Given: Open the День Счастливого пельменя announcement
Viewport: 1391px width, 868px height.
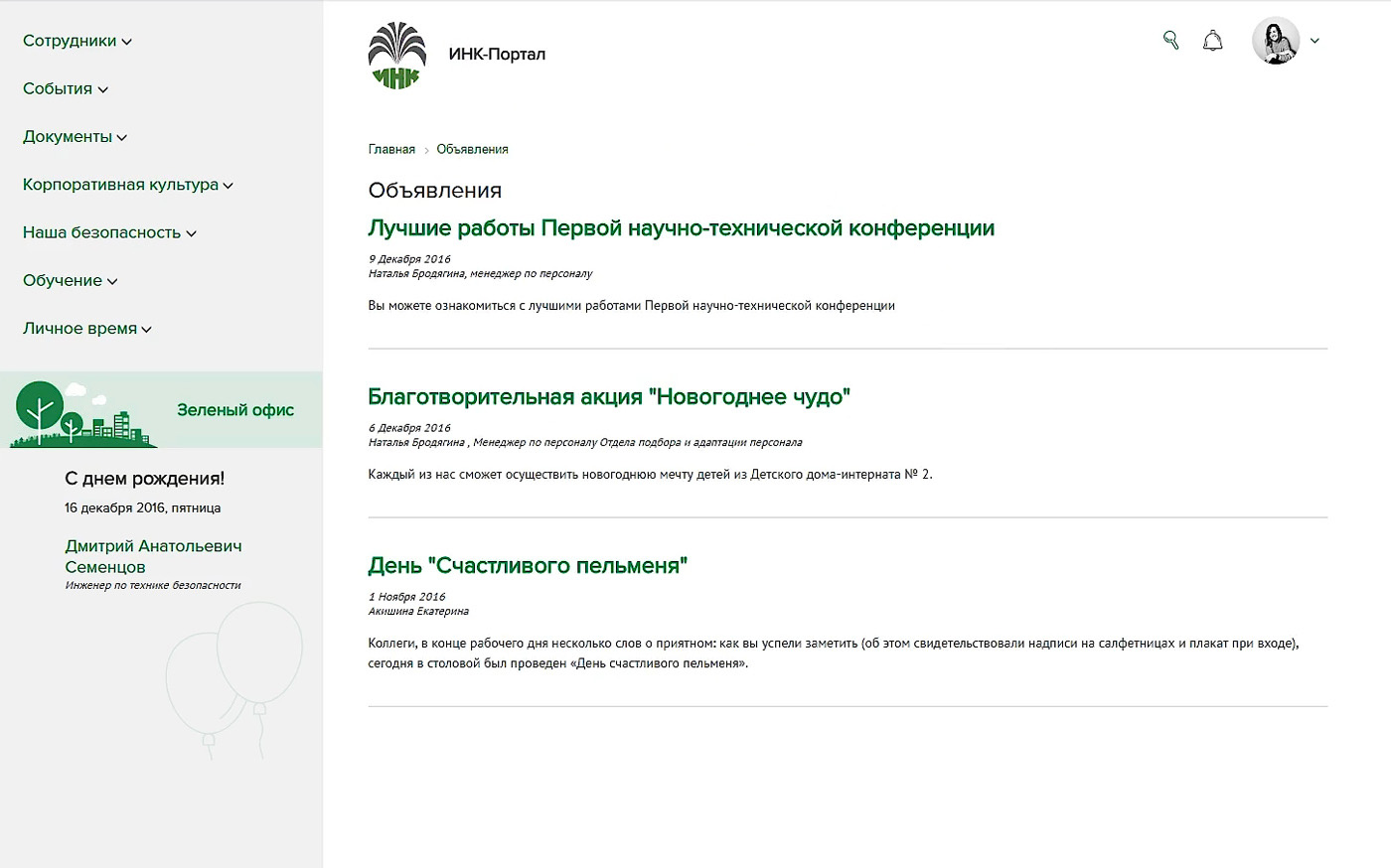Looking at the screenshot, I should coord(529,562).
